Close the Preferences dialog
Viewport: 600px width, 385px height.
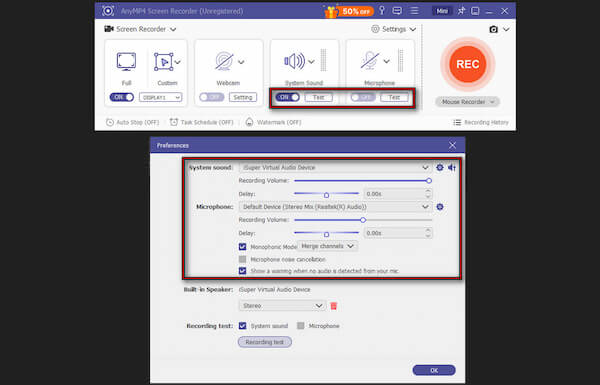coord(452,145)
